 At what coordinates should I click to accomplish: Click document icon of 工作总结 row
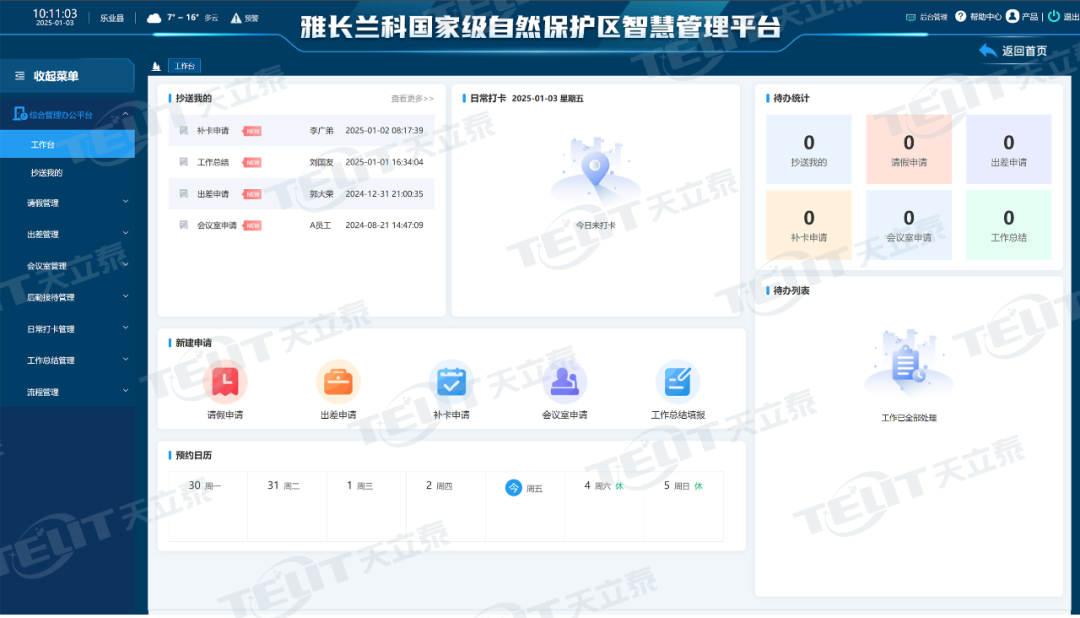pyautogui.click(x=184, y=162)
